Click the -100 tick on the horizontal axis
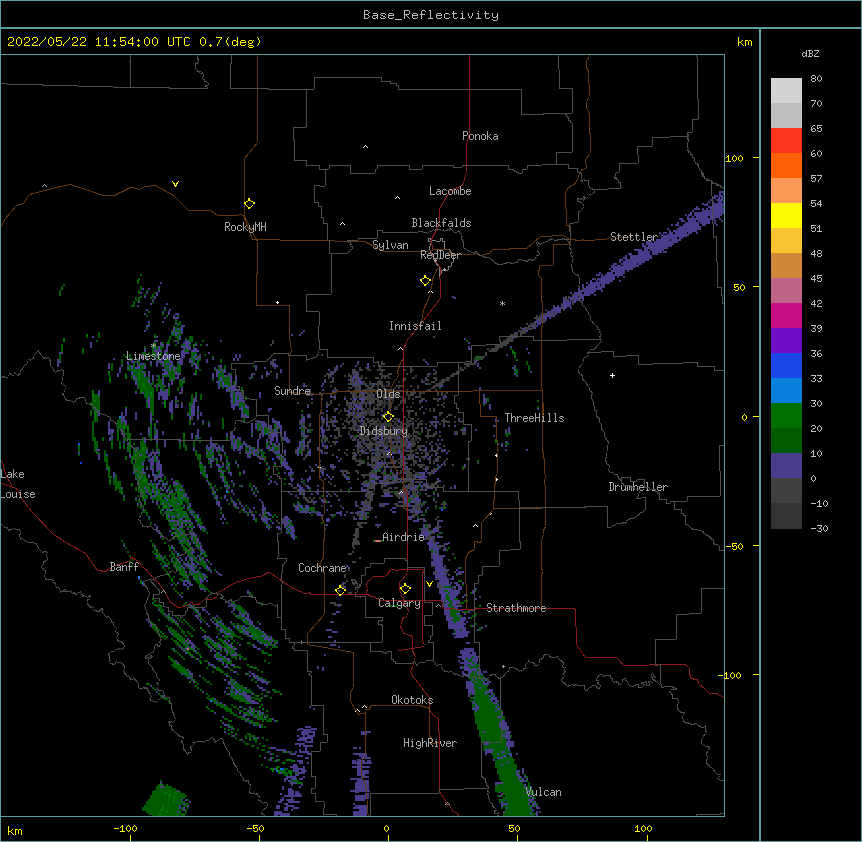This screenshot has height=842, width=862. [x=126, y=828]
